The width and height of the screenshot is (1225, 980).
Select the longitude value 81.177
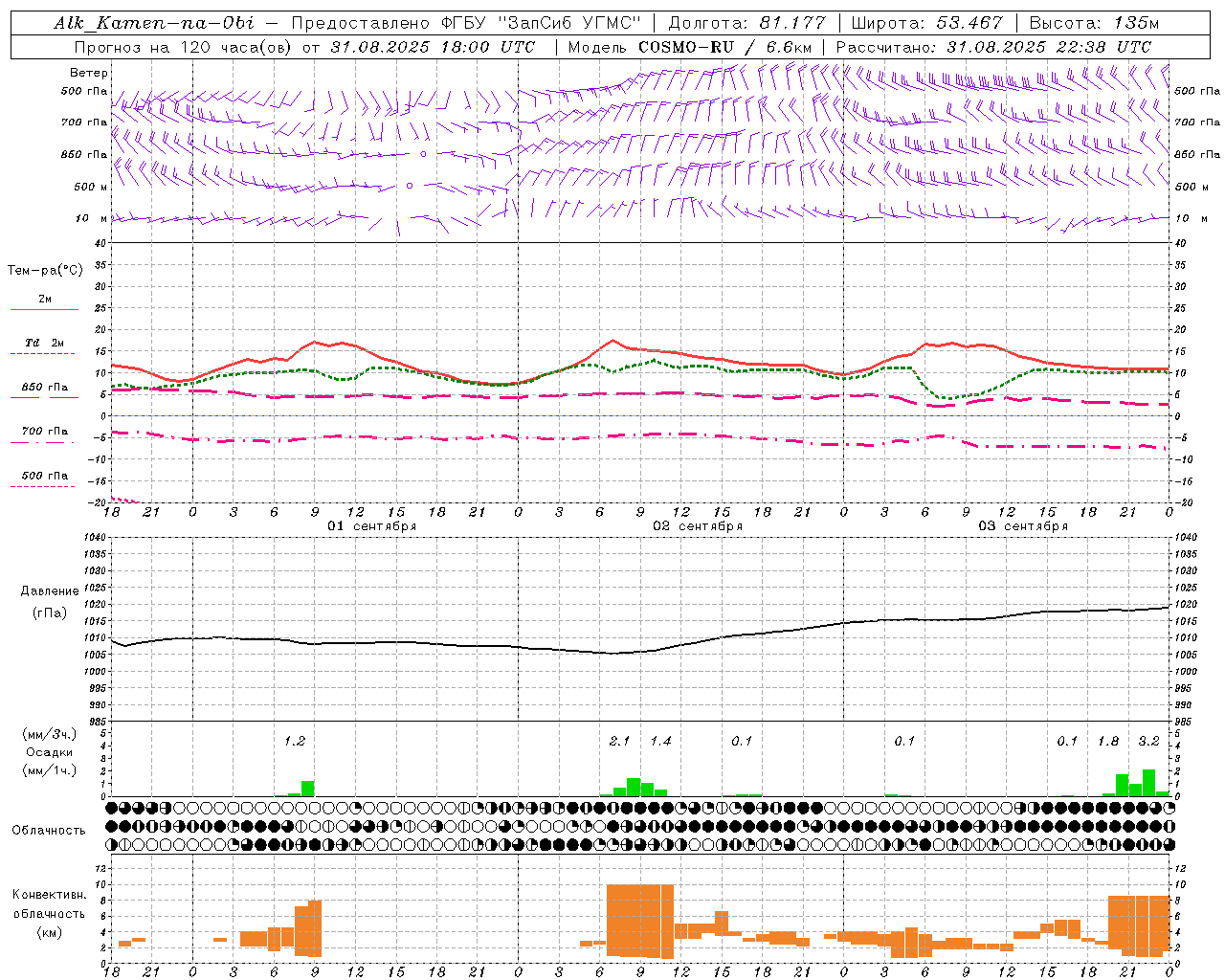(792, 23)
